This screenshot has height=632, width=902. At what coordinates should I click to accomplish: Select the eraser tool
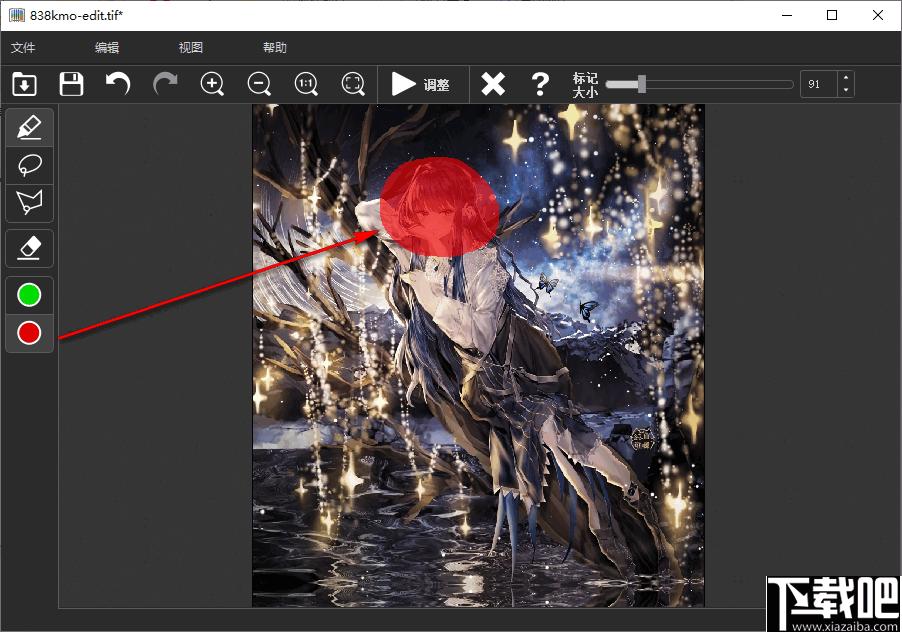[29, 248]
